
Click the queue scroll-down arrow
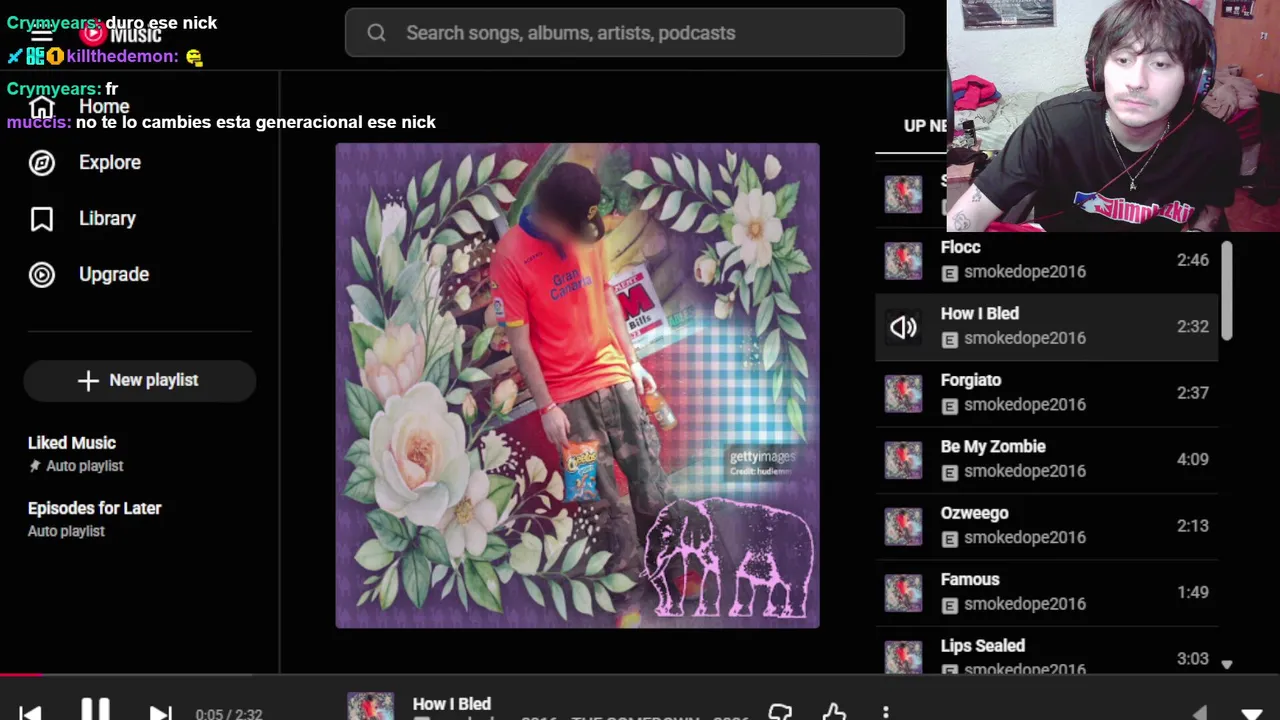pos(1227,665)
